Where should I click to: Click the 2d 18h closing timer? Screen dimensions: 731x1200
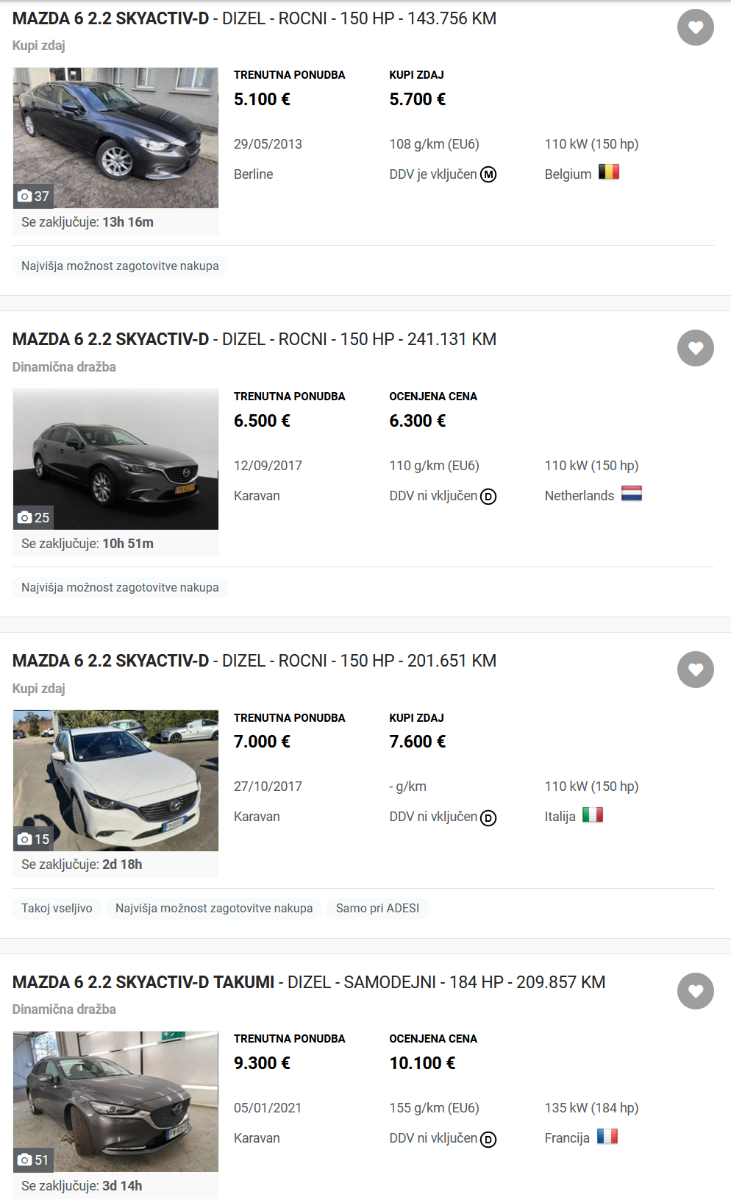pos(122,864)
